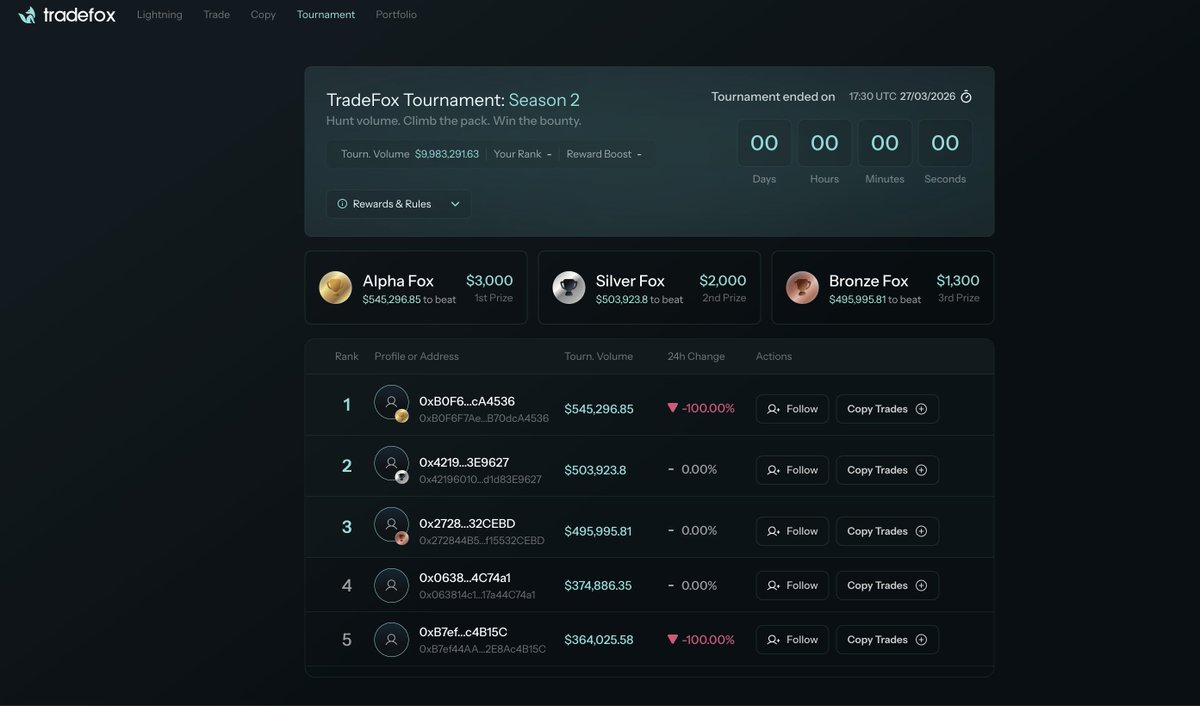The width and height of the screenshot is (1200, 706).
Task: Click the rank 4 profile avatar
Action: coord(391,585)
